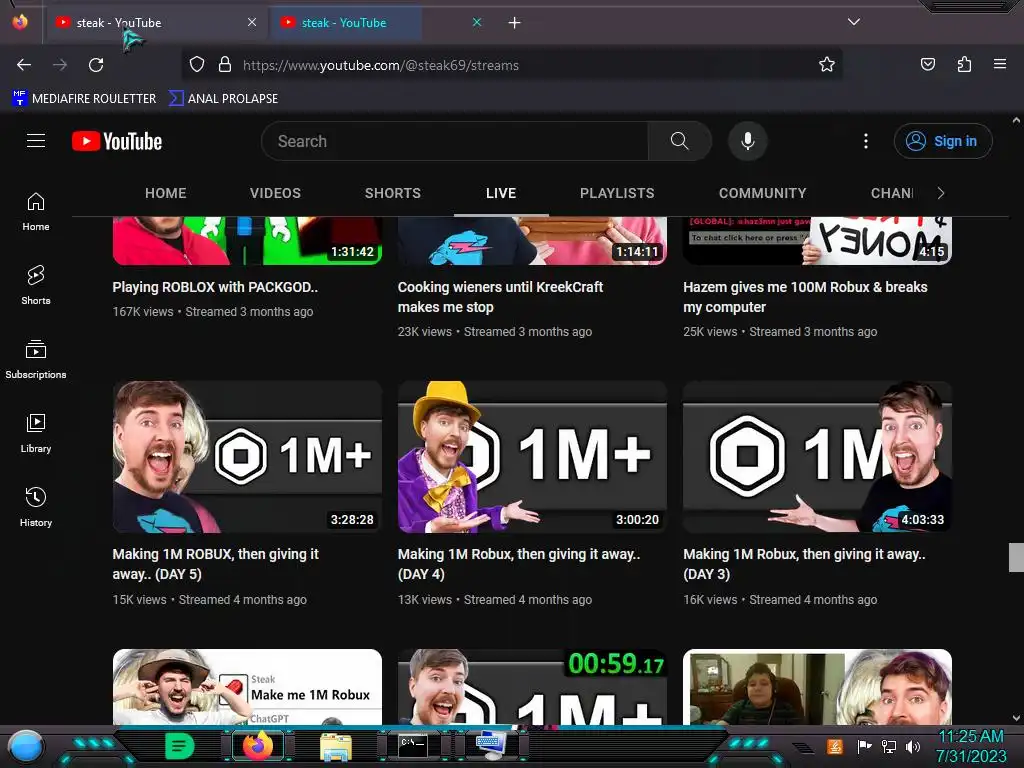This screenshot has width=1024, height=768.
Task: Switch to the VIDEOS tab
Action: (x=275, y=193)
